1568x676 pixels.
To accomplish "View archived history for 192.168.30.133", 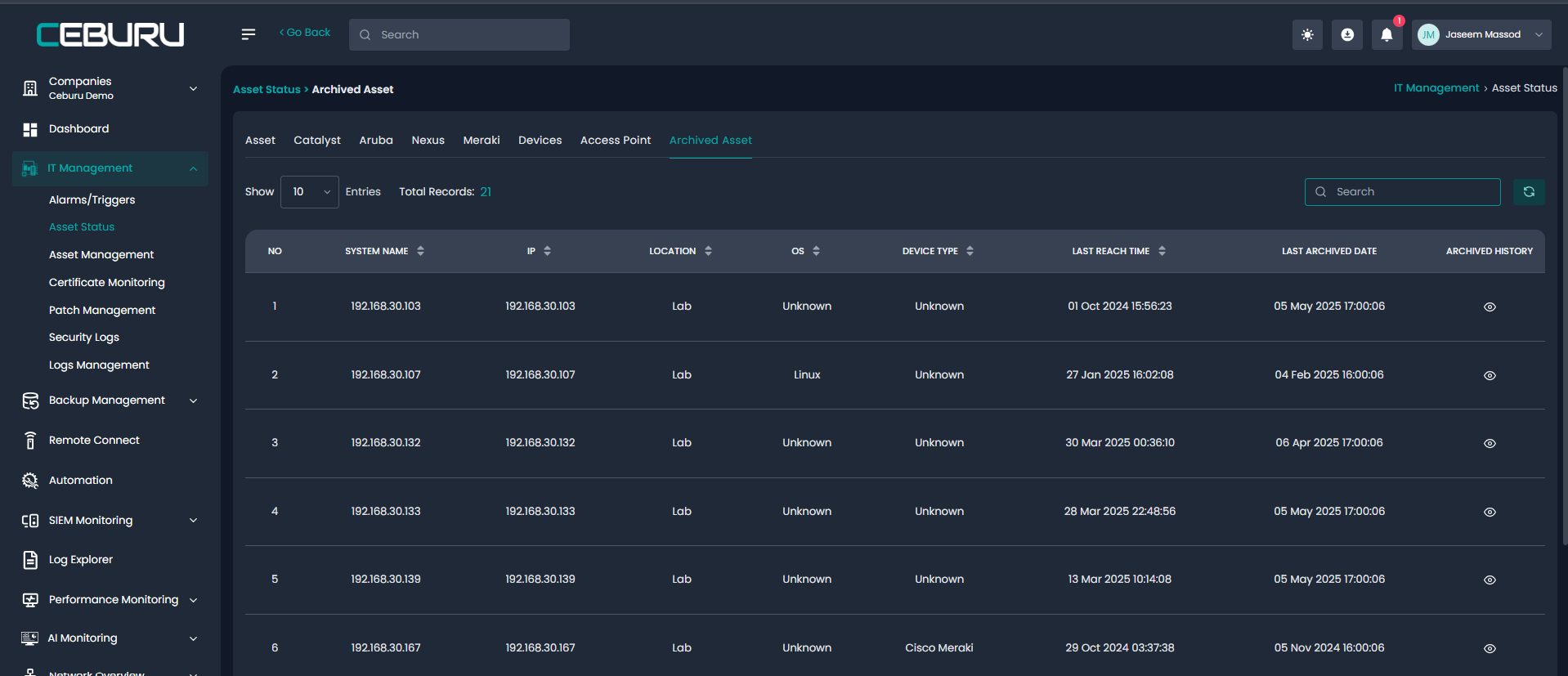I will (x=1490, y=512).
